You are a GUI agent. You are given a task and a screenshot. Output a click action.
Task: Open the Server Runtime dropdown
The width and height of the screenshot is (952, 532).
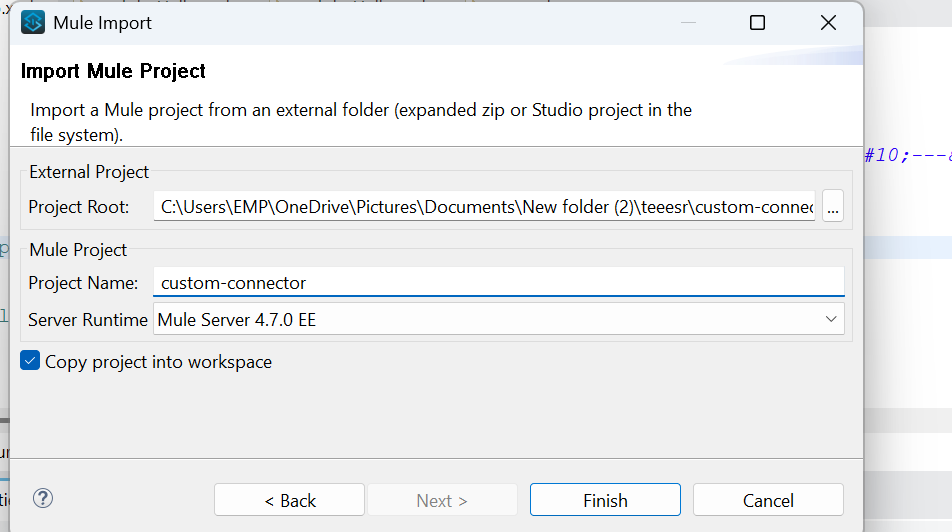pyautogui.click(x=498, y=320)
